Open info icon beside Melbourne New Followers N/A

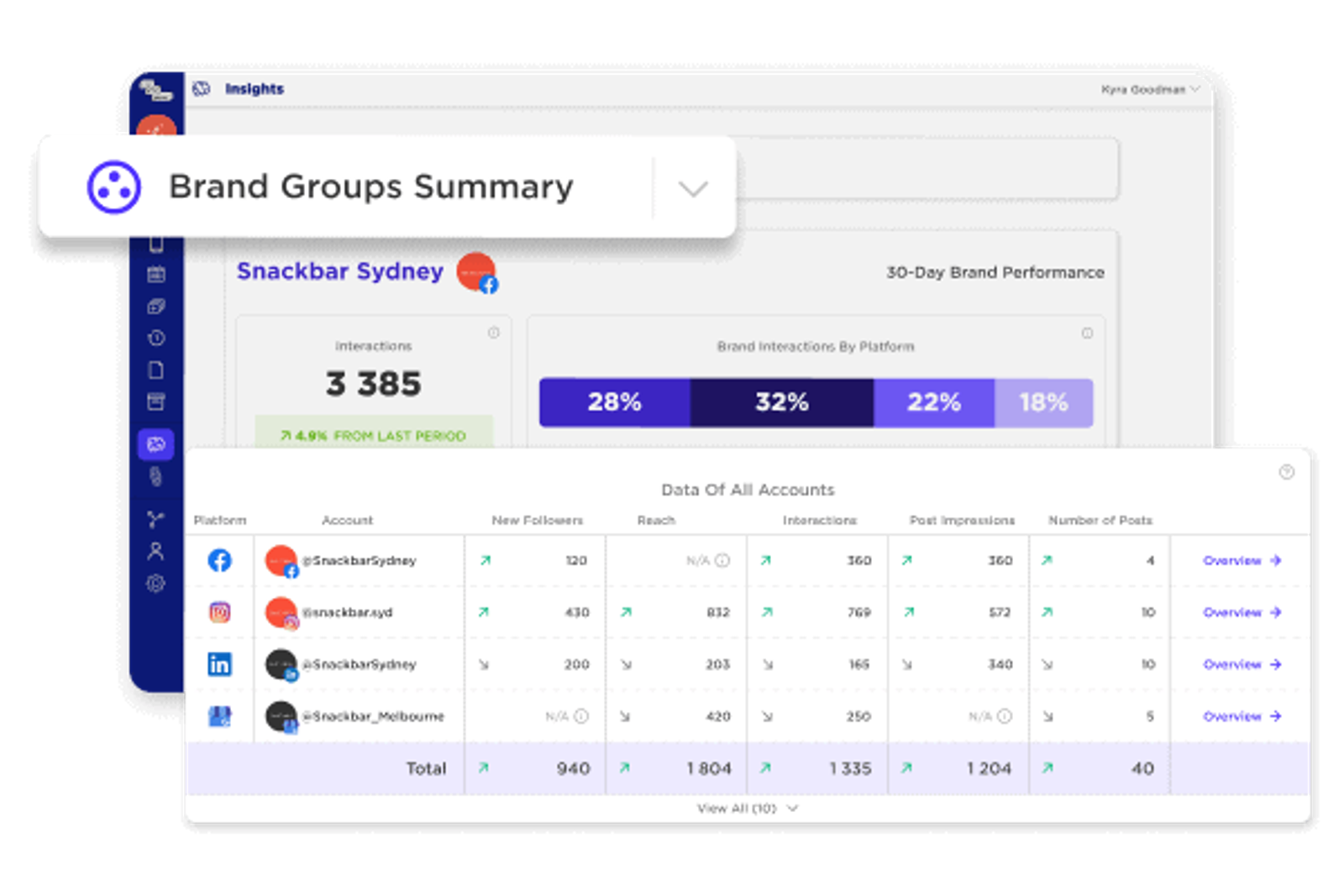(x=581, y=716)
